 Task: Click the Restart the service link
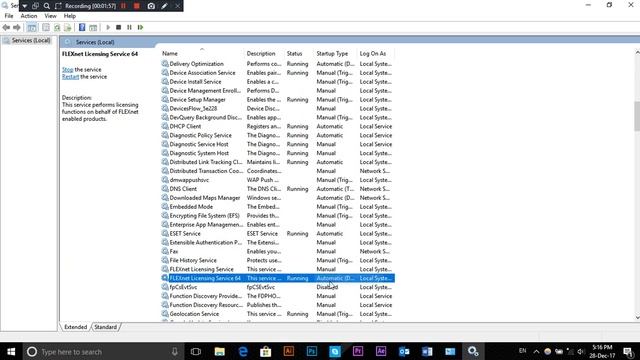70,77
